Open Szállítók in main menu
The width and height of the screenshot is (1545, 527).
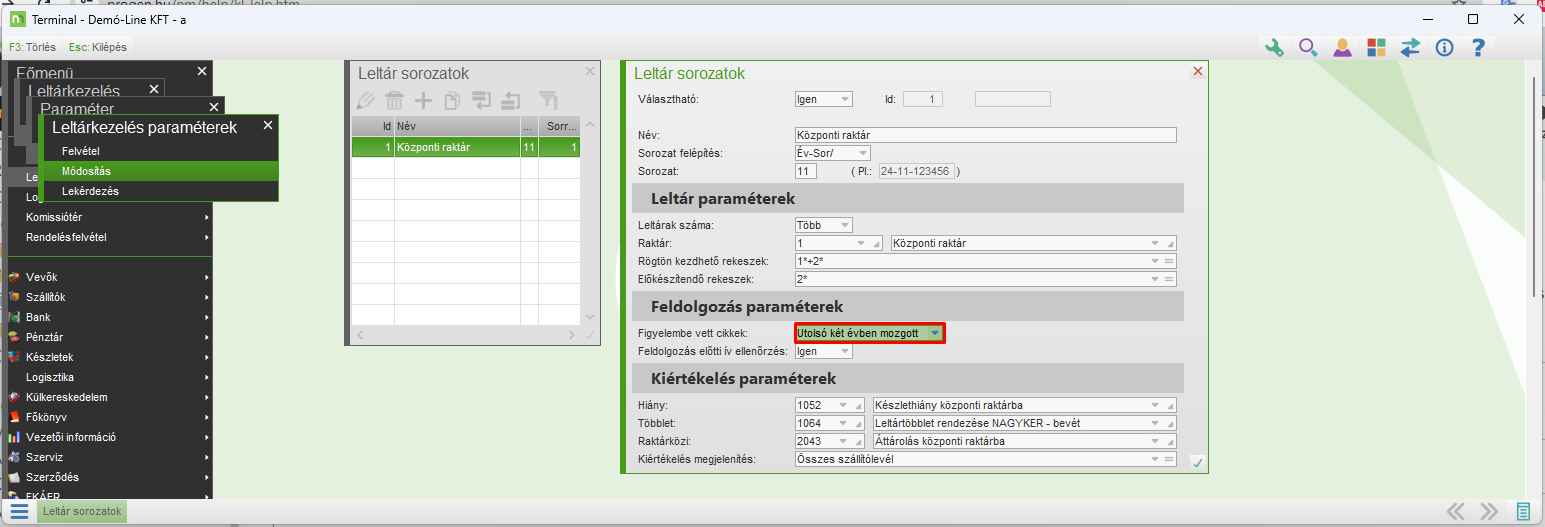coord(110,297)
